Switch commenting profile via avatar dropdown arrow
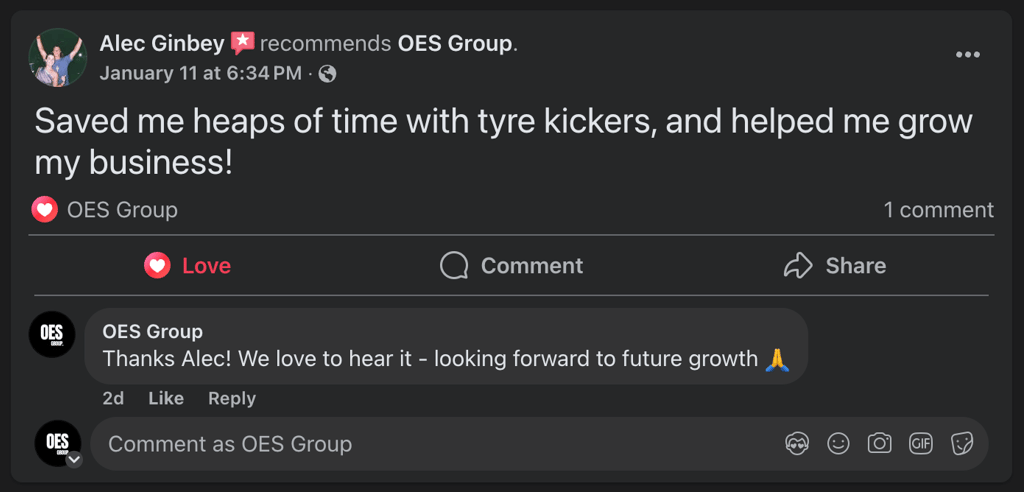The height and width of the screenshot is (492, 1024). tap(74, 460)
